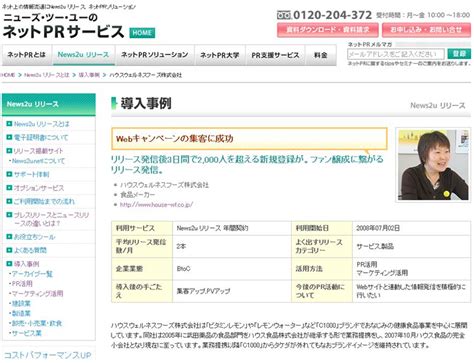Click green square icon beside 導入事例

coord(9,264)
